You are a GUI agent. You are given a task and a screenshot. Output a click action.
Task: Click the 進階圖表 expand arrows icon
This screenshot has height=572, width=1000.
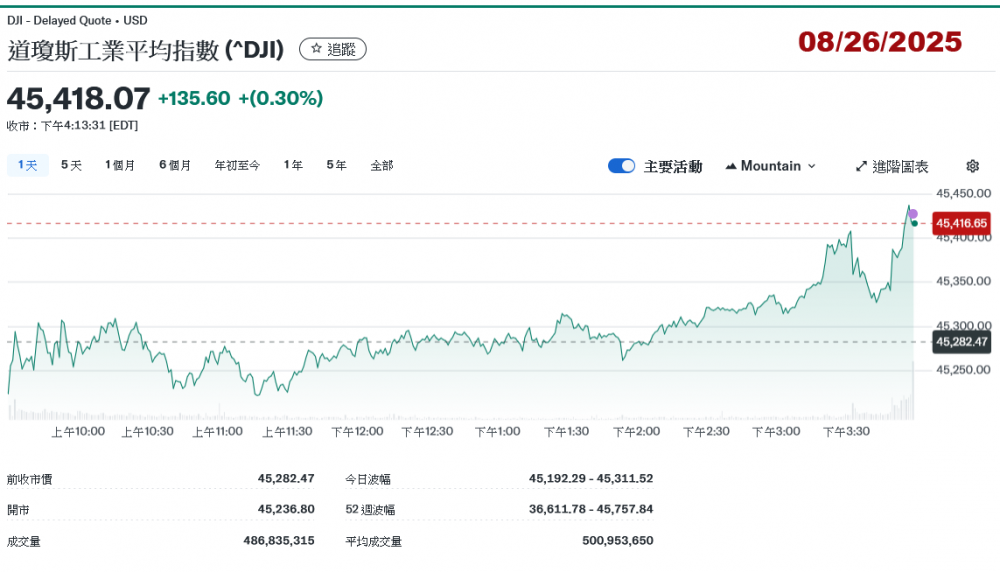pos(861,166)
